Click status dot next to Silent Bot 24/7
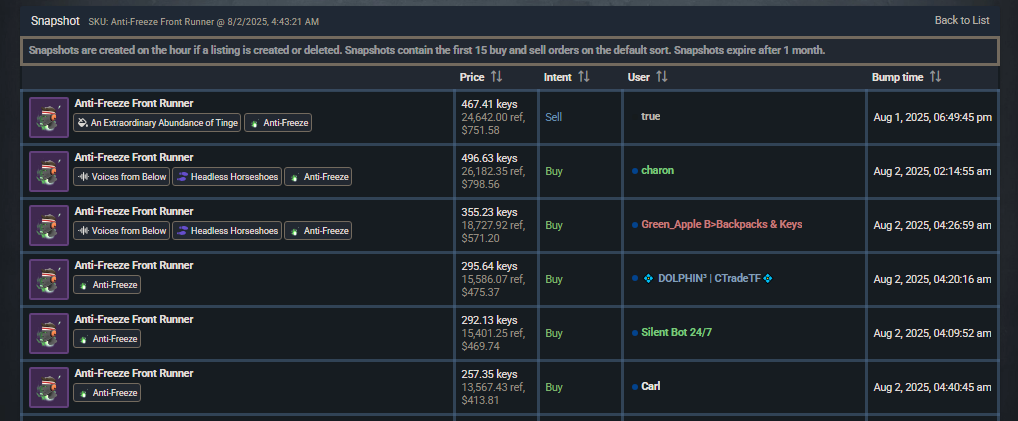This screenshot has width=1018, height=421. [x=635, y=333]
